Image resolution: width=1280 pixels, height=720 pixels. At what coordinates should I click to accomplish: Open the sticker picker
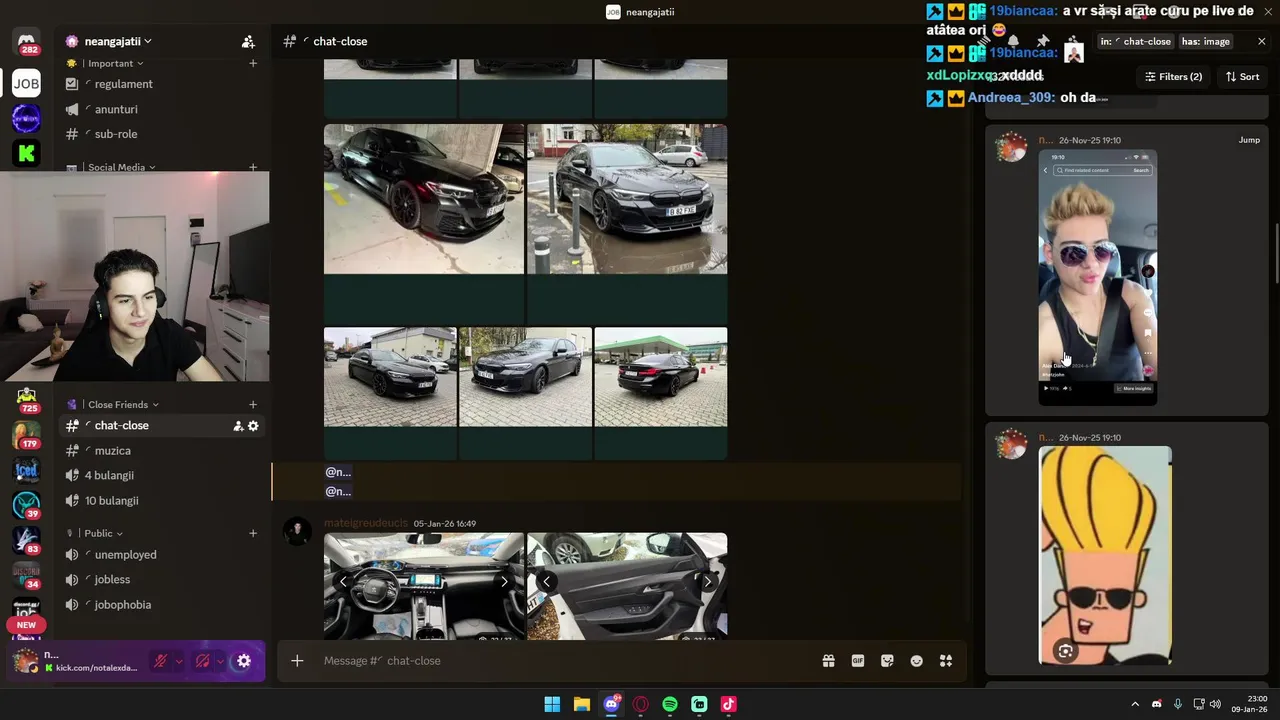(x=887, y=661)
